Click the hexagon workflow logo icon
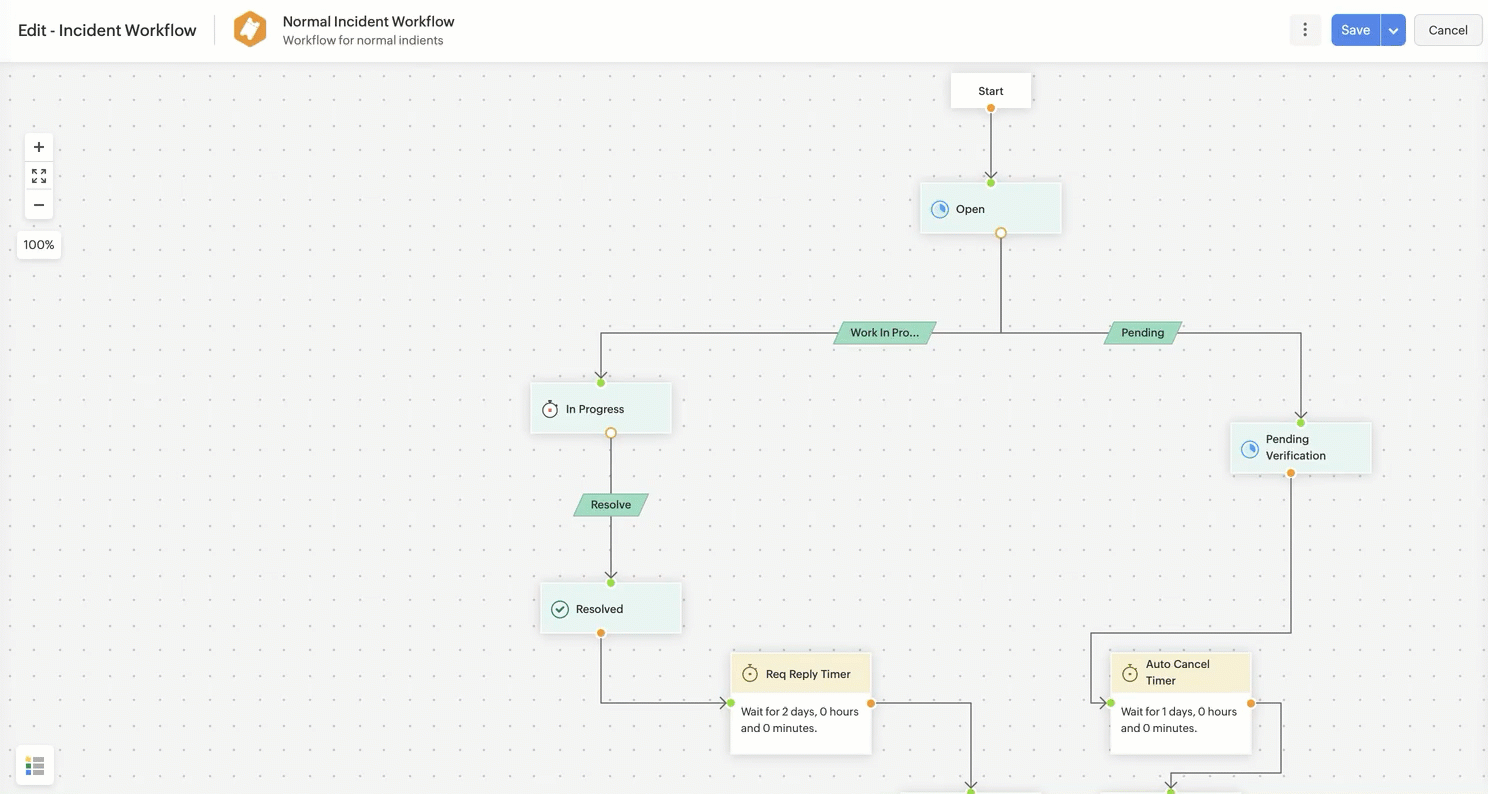 [x=250, y=29]
